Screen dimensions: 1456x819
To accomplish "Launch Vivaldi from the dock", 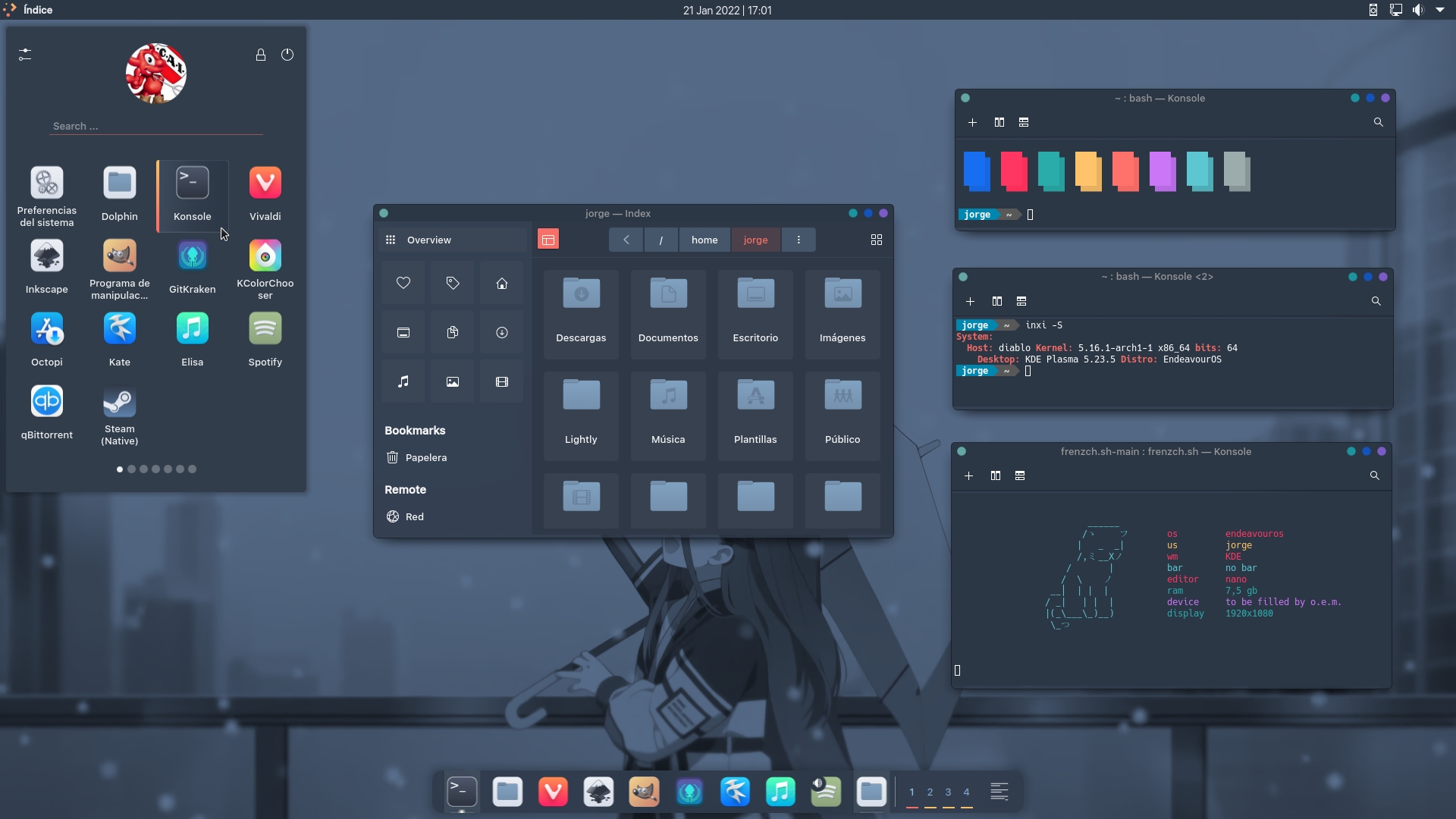I will point(552,792).
